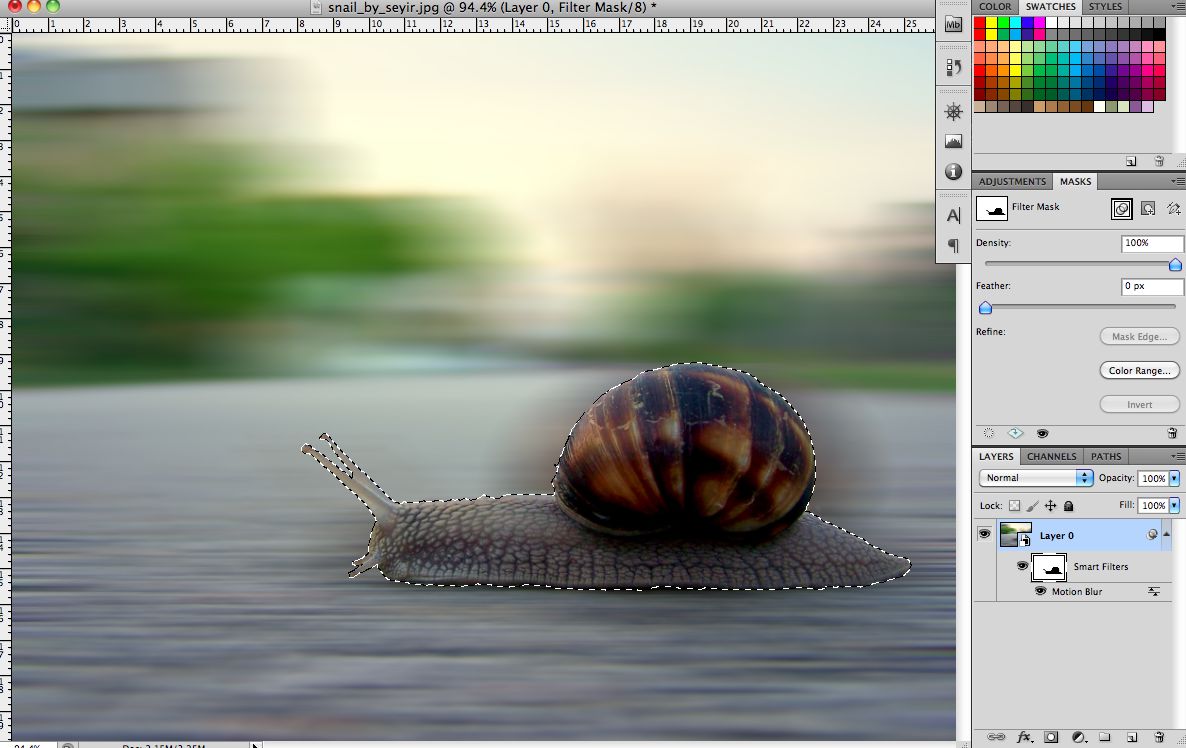Open the layer Opacity dropdown arrow
This screenshot has height=748, width=1186.
click(1174, 478)
